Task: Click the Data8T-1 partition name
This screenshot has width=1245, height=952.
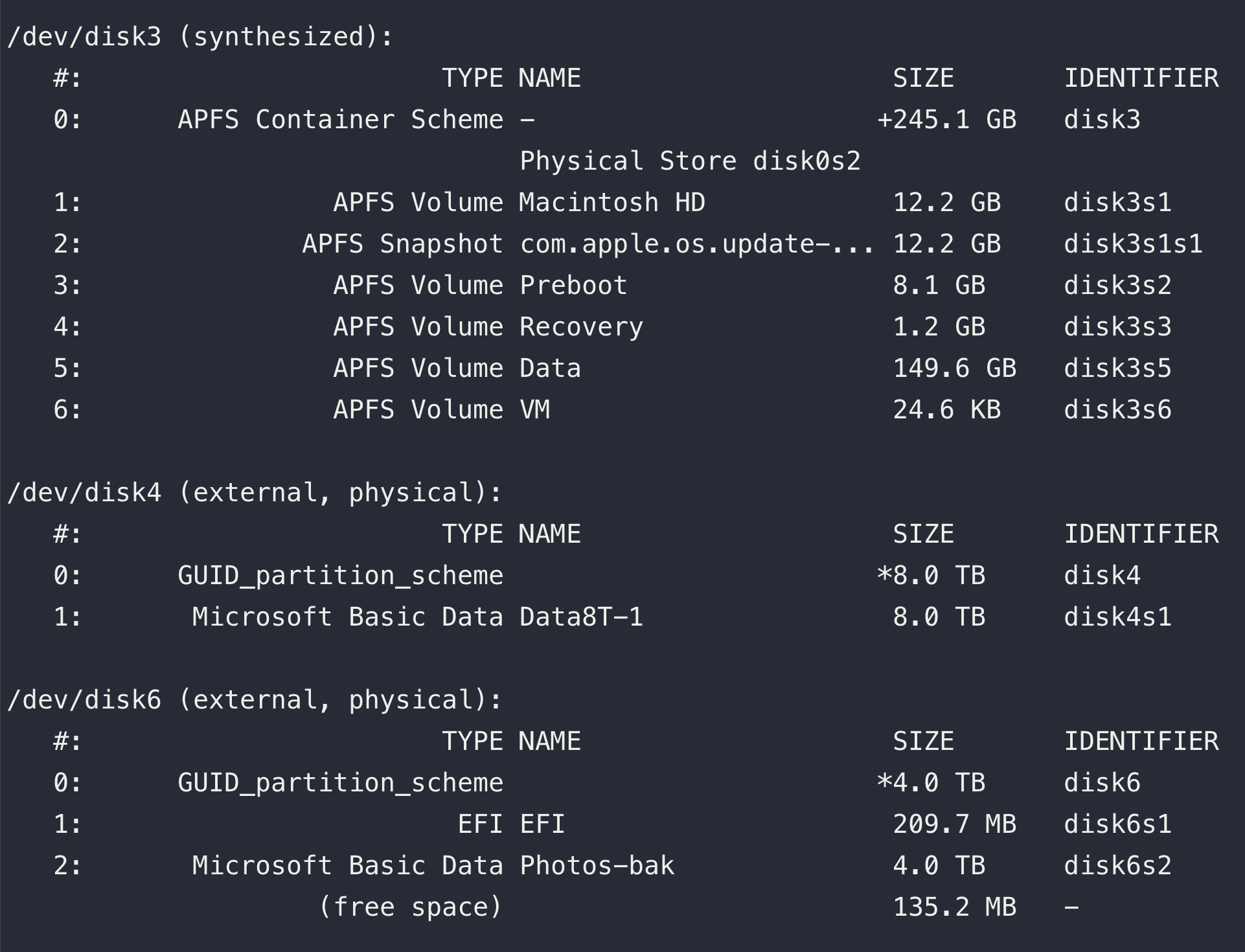Action: click(x=581, y=617)
